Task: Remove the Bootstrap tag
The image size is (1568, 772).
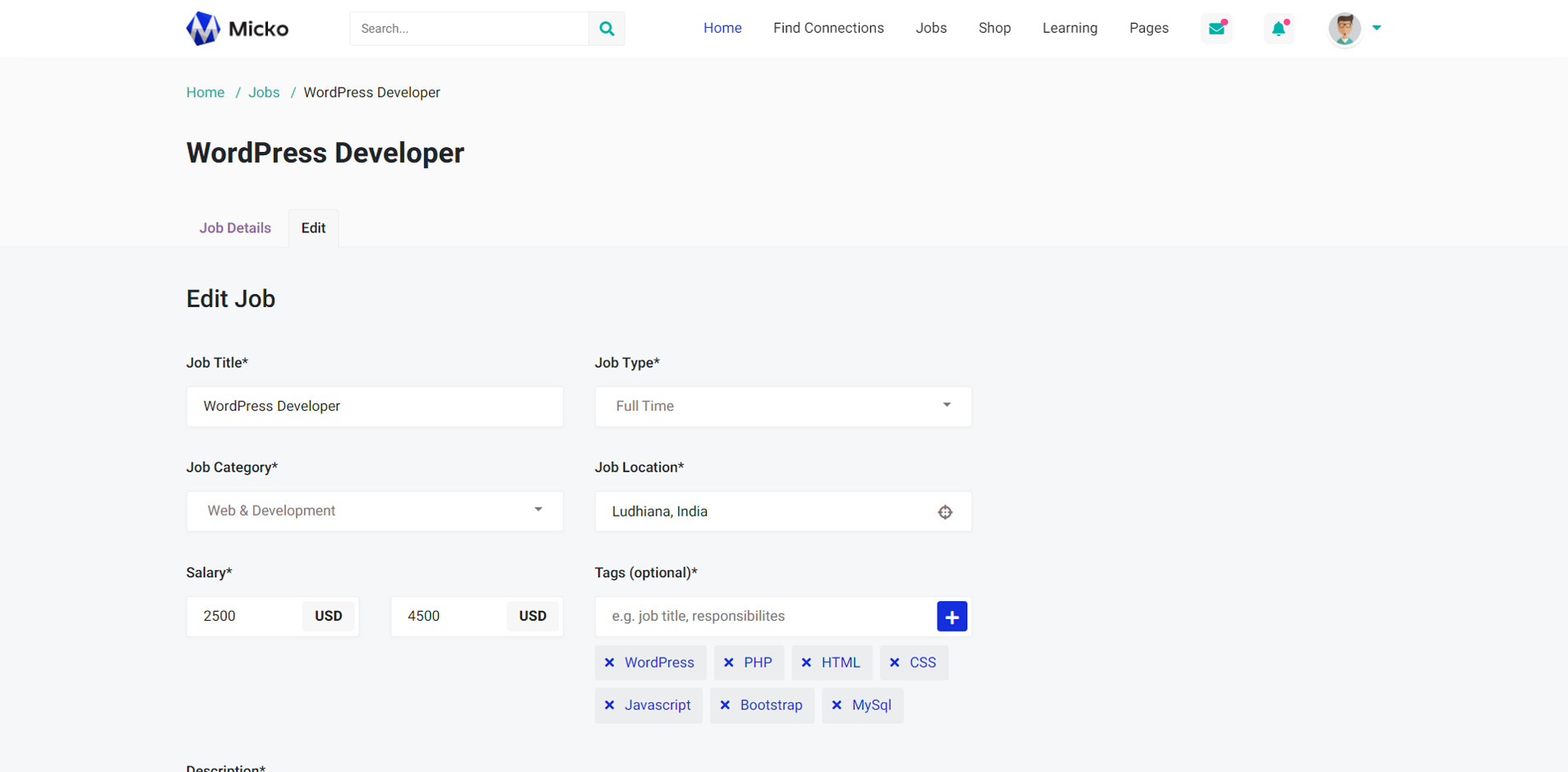Action: click(x=725, y=705)
